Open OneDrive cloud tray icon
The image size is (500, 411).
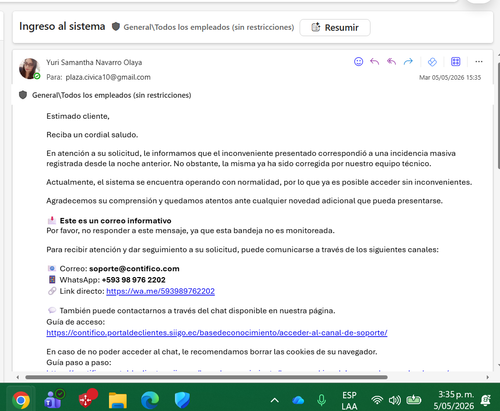click(298, 400)
